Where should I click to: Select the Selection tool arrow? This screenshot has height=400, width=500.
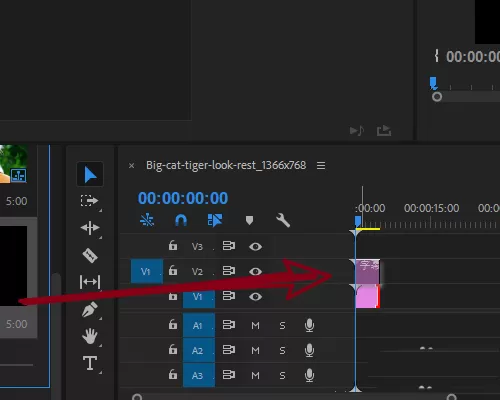click(x=90, y=174)
